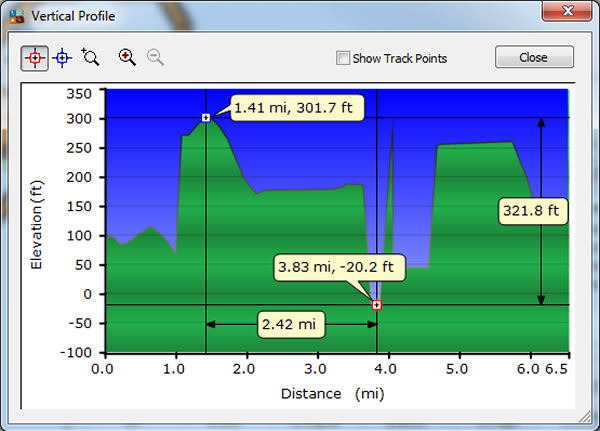Click the '1.41 mi, 301.7 ft' callout label
Viewport: 600px width, 431px height.
(x=297, y=108)
